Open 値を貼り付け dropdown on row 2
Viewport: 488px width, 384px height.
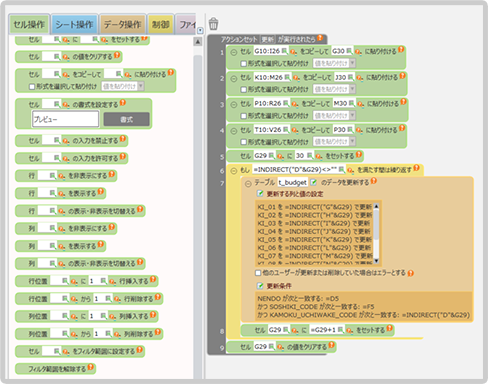point(334,89)
